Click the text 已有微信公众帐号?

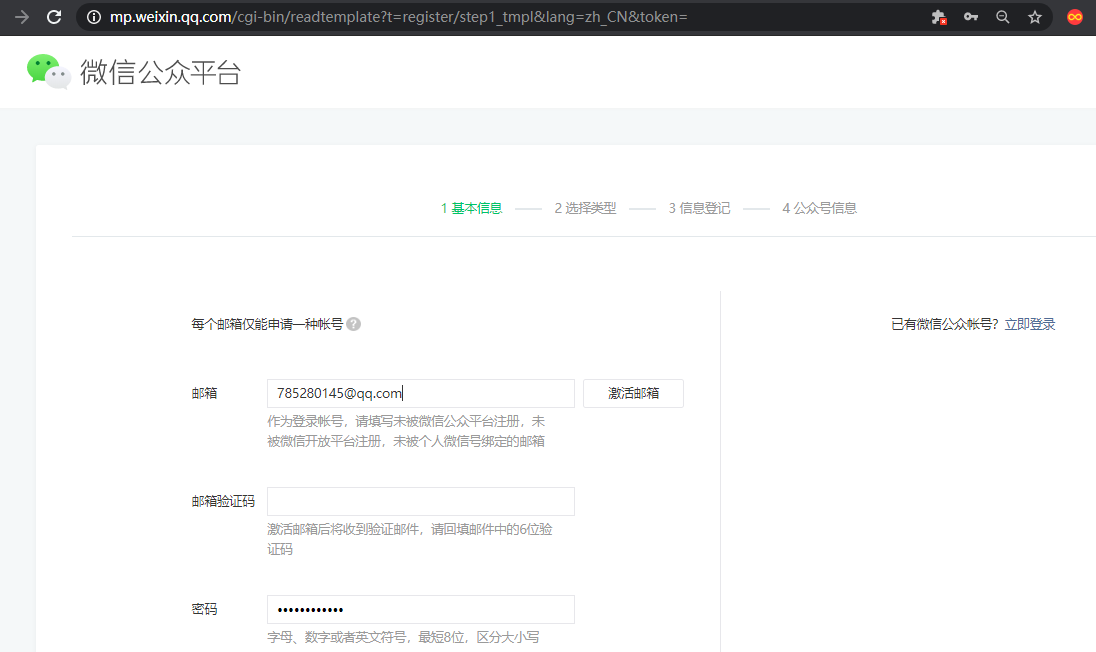pyautogui.click(x=945, y=324)
